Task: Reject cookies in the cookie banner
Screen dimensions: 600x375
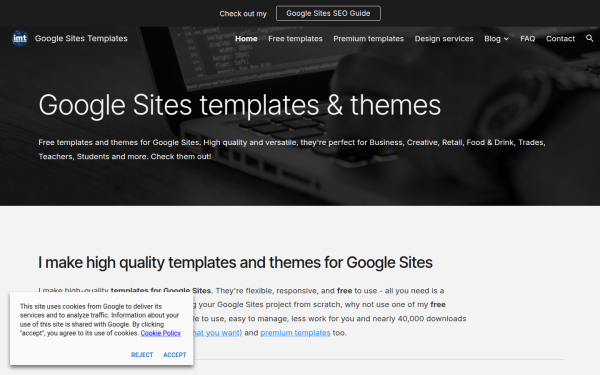Action: [x=142, y=355]
